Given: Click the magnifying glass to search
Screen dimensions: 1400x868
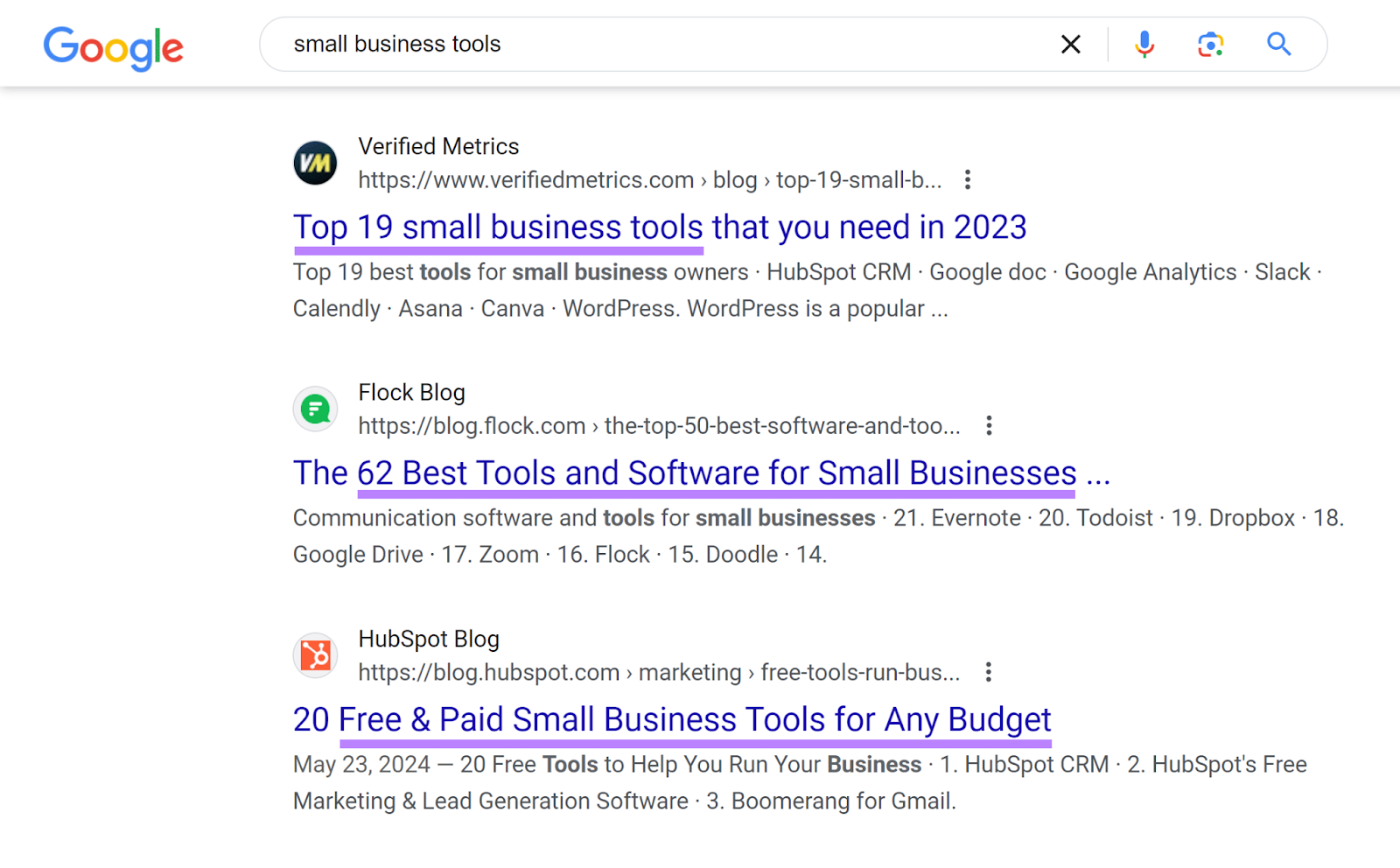Looking at the screenshot, I should click(1277, 44).
